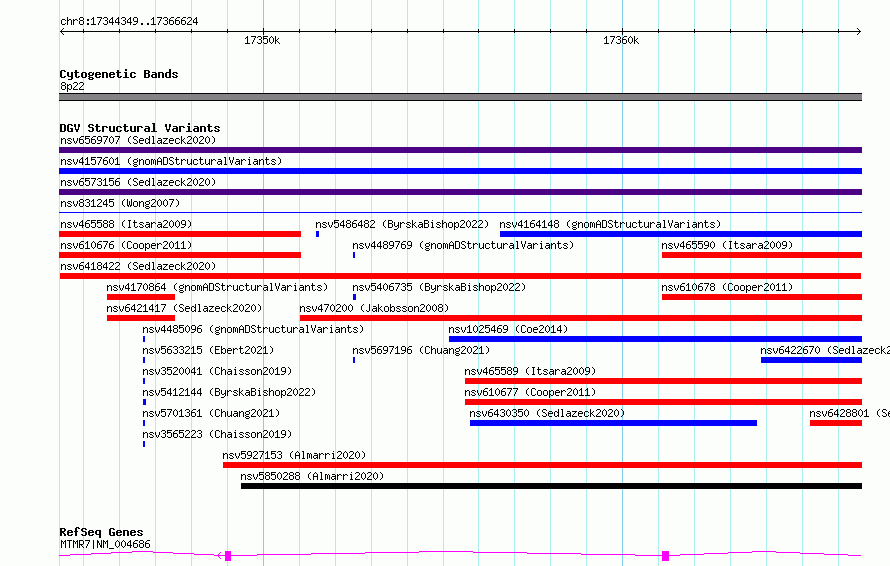890x566 pixels.
Task: Click the blue nsv6430350 variant bar
Action: coord(613,423)
